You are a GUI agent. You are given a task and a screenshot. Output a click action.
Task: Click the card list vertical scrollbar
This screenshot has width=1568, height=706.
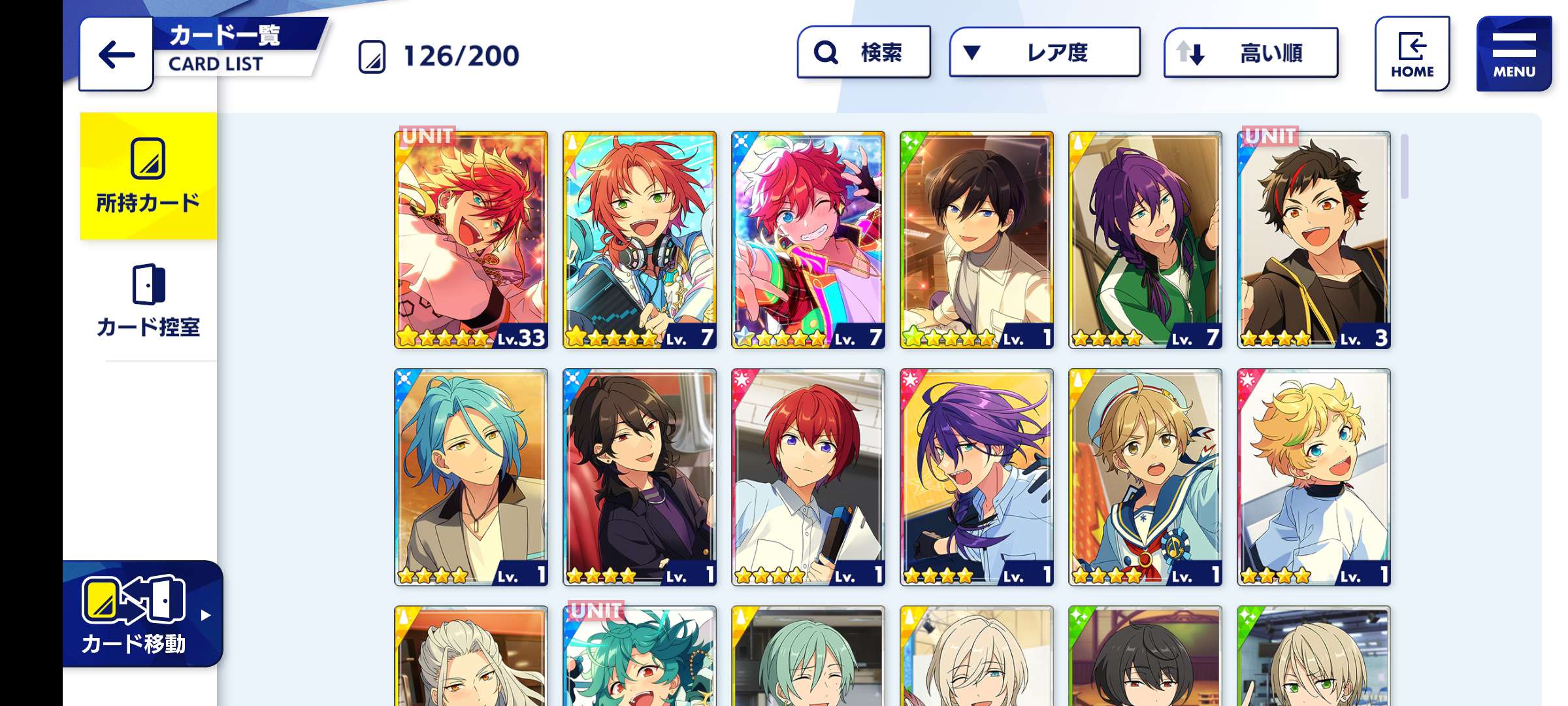(1405, 166)
